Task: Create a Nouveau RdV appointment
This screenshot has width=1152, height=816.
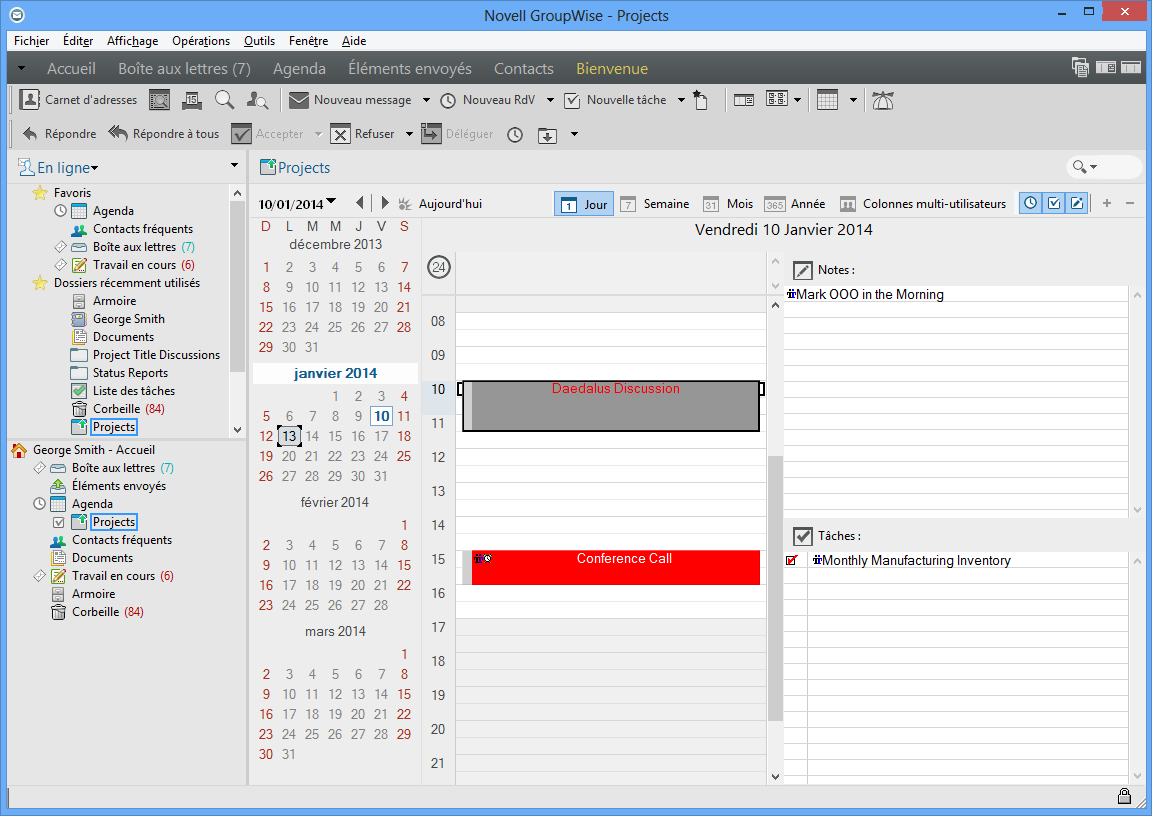Action: tap(488, 100)
